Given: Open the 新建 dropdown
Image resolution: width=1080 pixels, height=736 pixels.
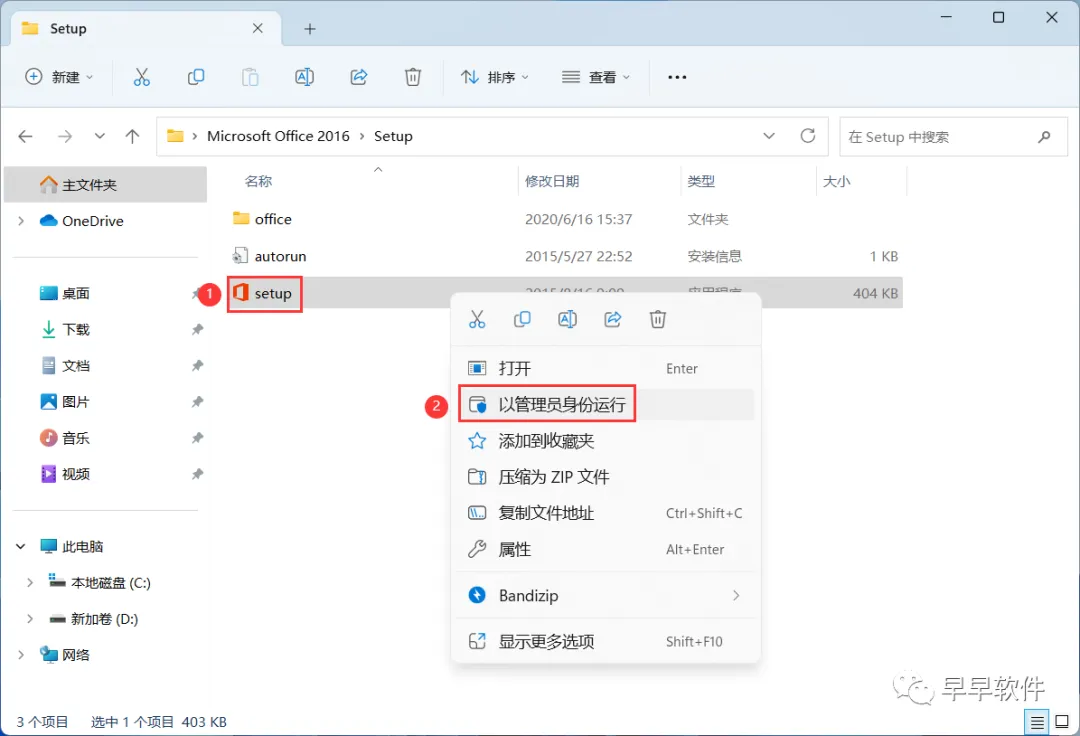Looking at the screenshot, I should [x=59, y=77].
